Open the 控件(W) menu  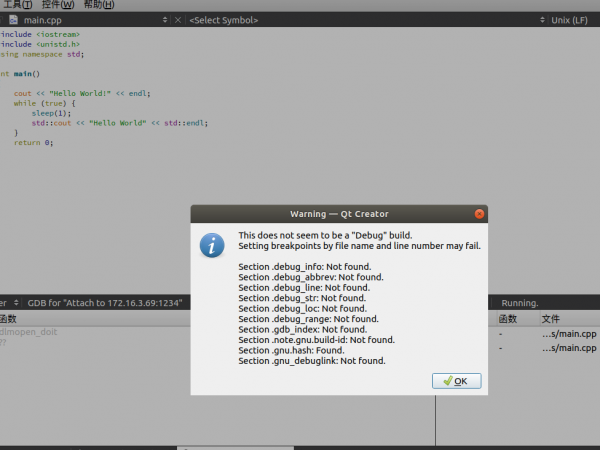57,5
